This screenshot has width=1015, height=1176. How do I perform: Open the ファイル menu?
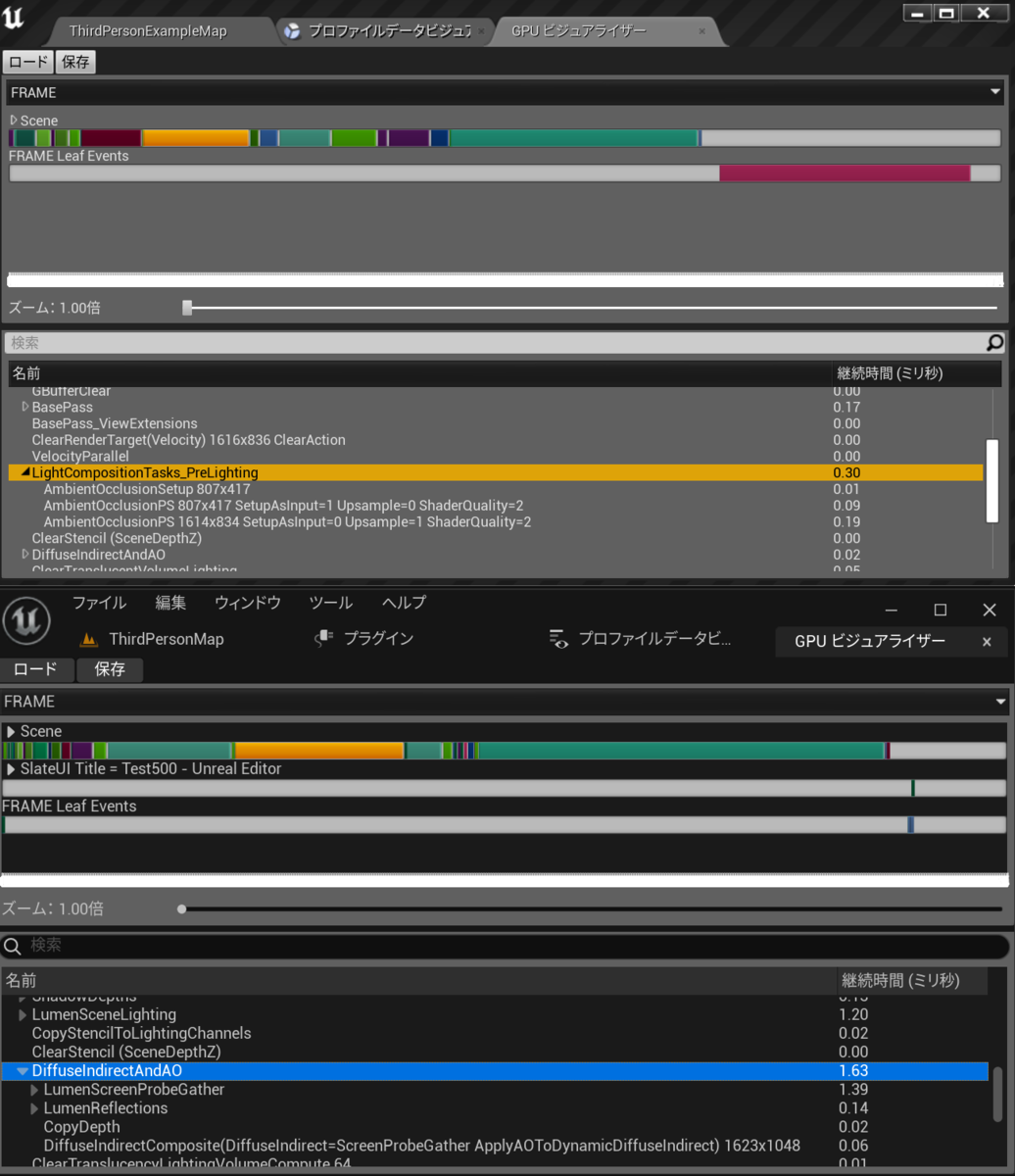(99, 603)
